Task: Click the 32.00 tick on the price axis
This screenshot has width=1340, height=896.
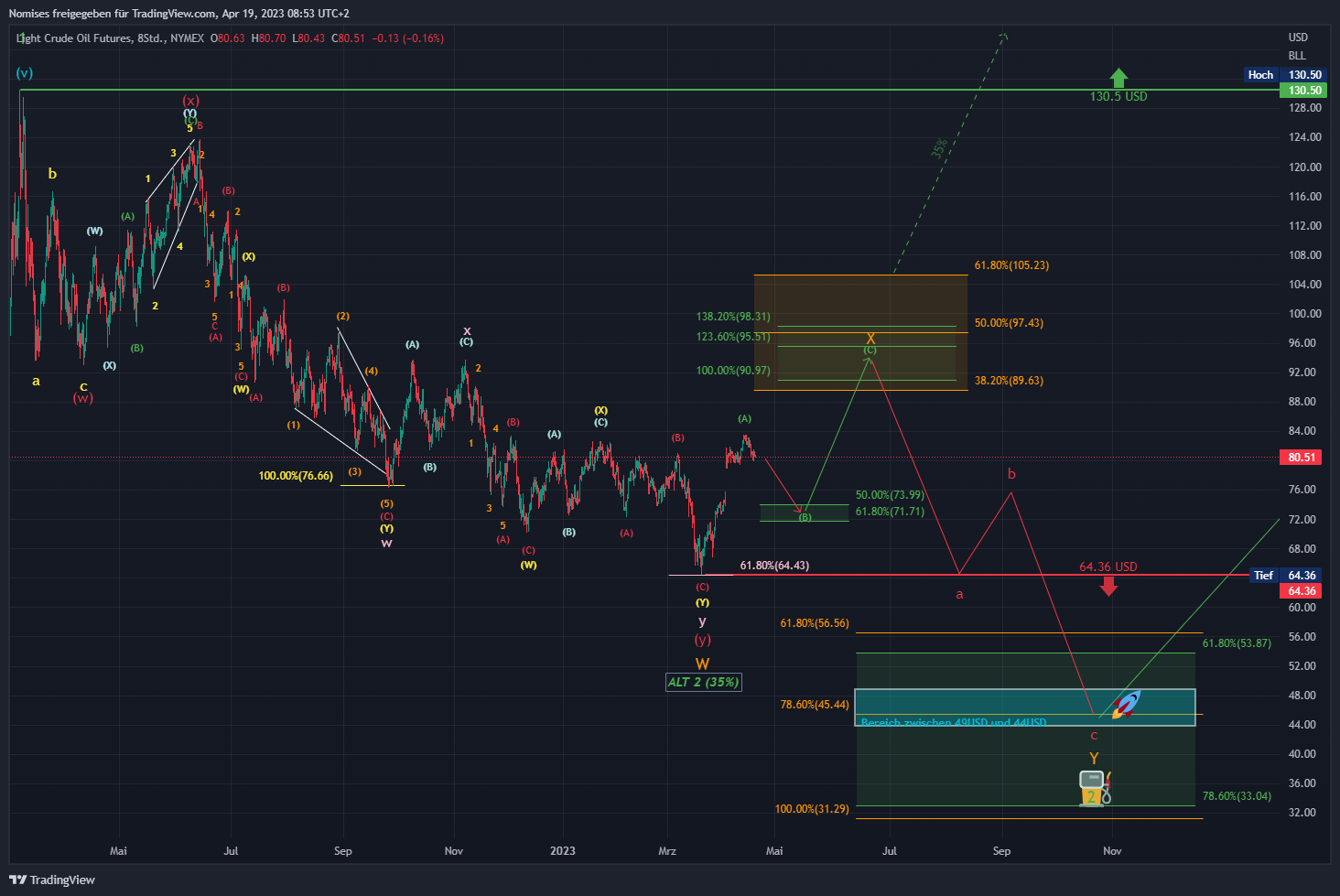Action: coord(1302,813)
